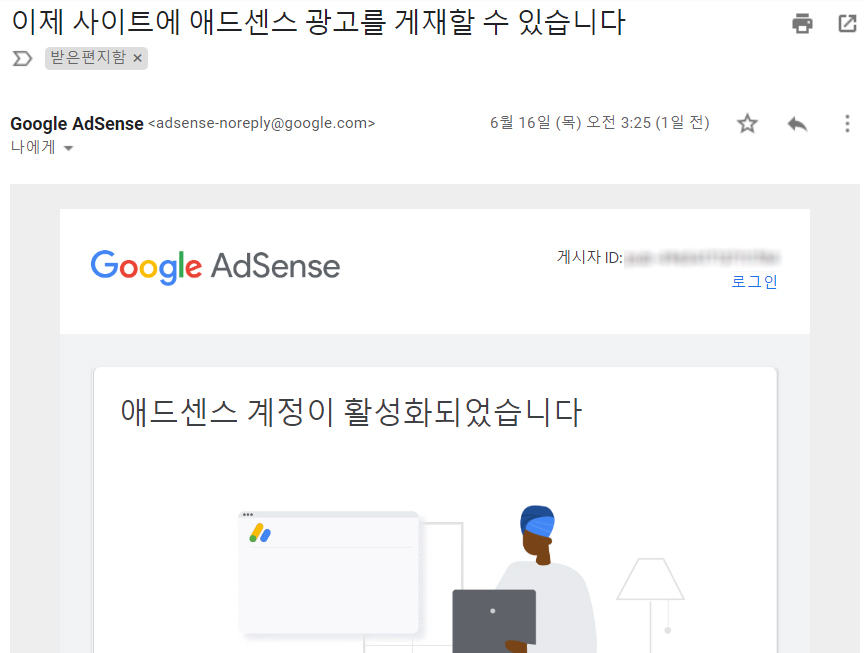864x653 pixels.
Task: Reply using the arrow icon
Action: [x=797, y=123]
